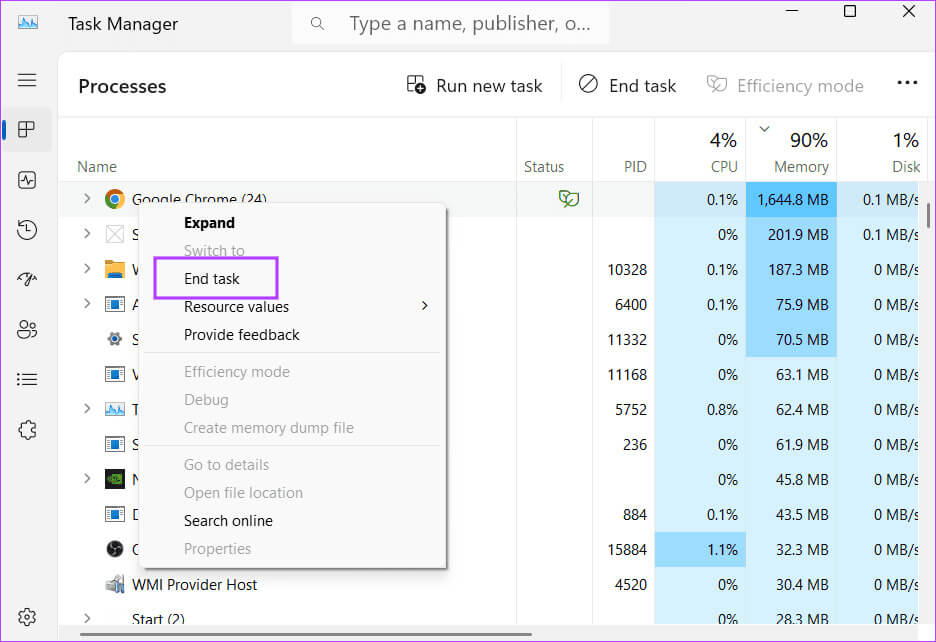
Task: Choose Provide feedback in context menu
Action: (242, 335)
